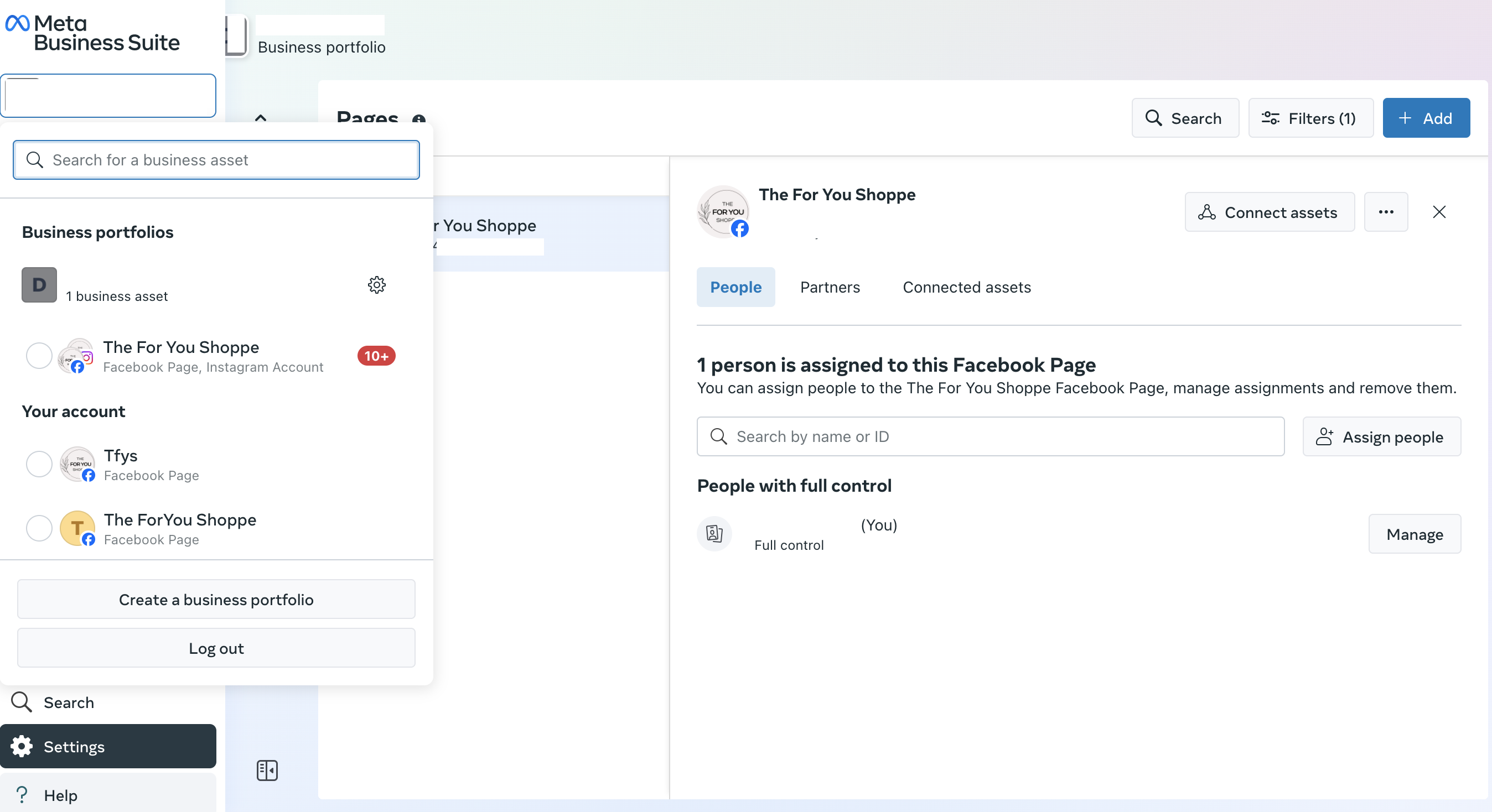The height and width of the screenshot is (812, 1492).
Task: Click the Business portfolio header label
Action: click(322, 48)
